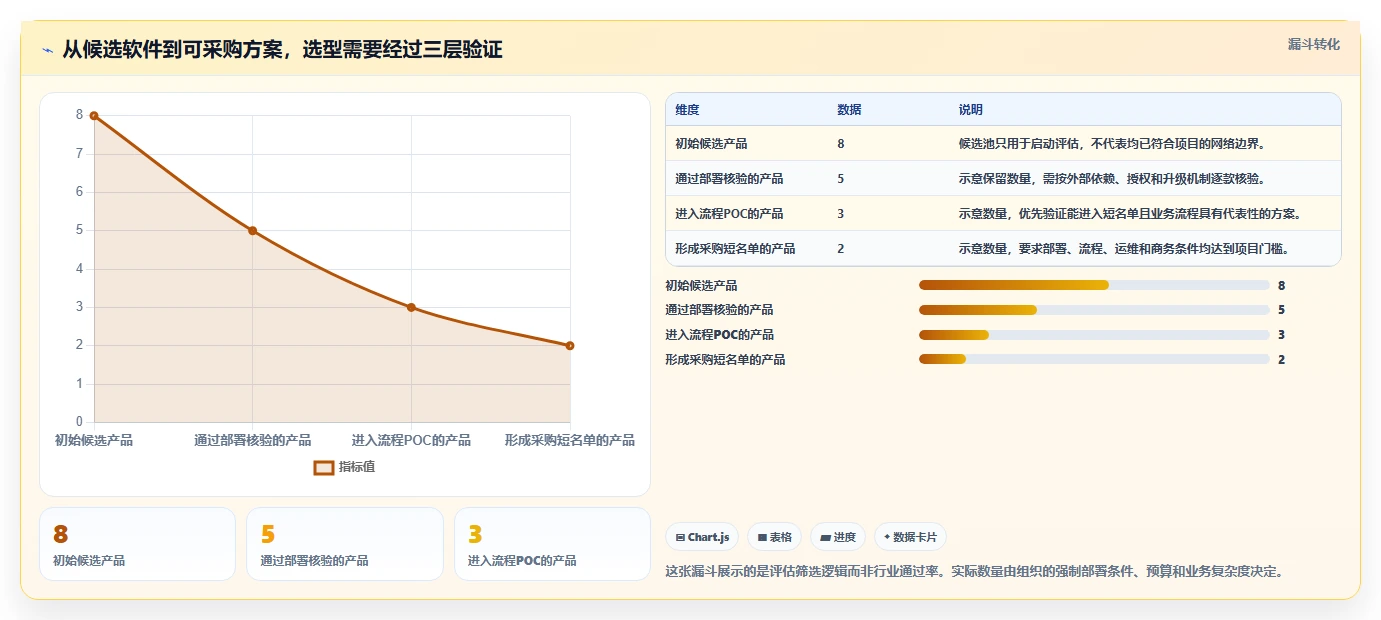Click the chart data point at value 8
Image resolution: width=1381 pixels, height=620 pixels.
94,116
